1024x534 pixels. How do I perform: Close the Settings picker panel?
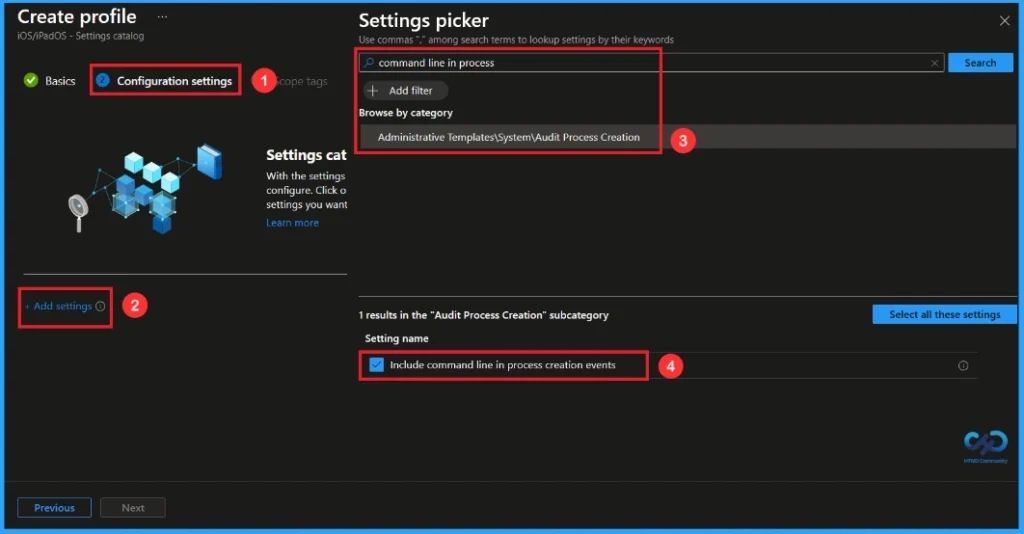click(1004, 21)
